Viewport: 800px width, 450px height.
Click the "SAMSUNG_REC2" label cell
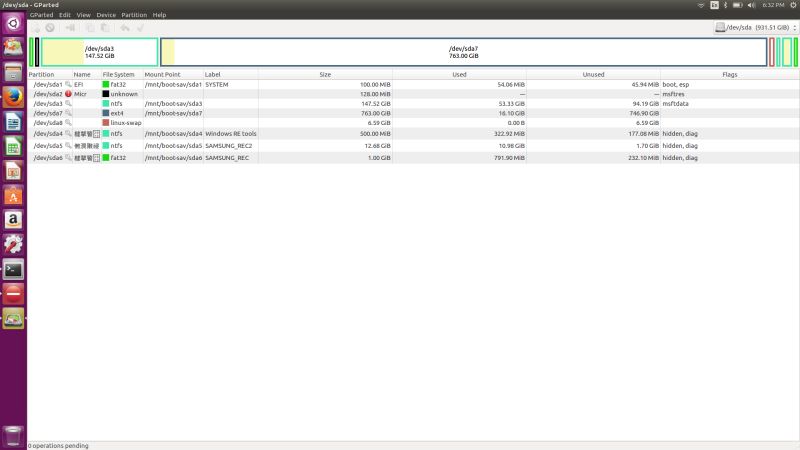tap(229, 146)
